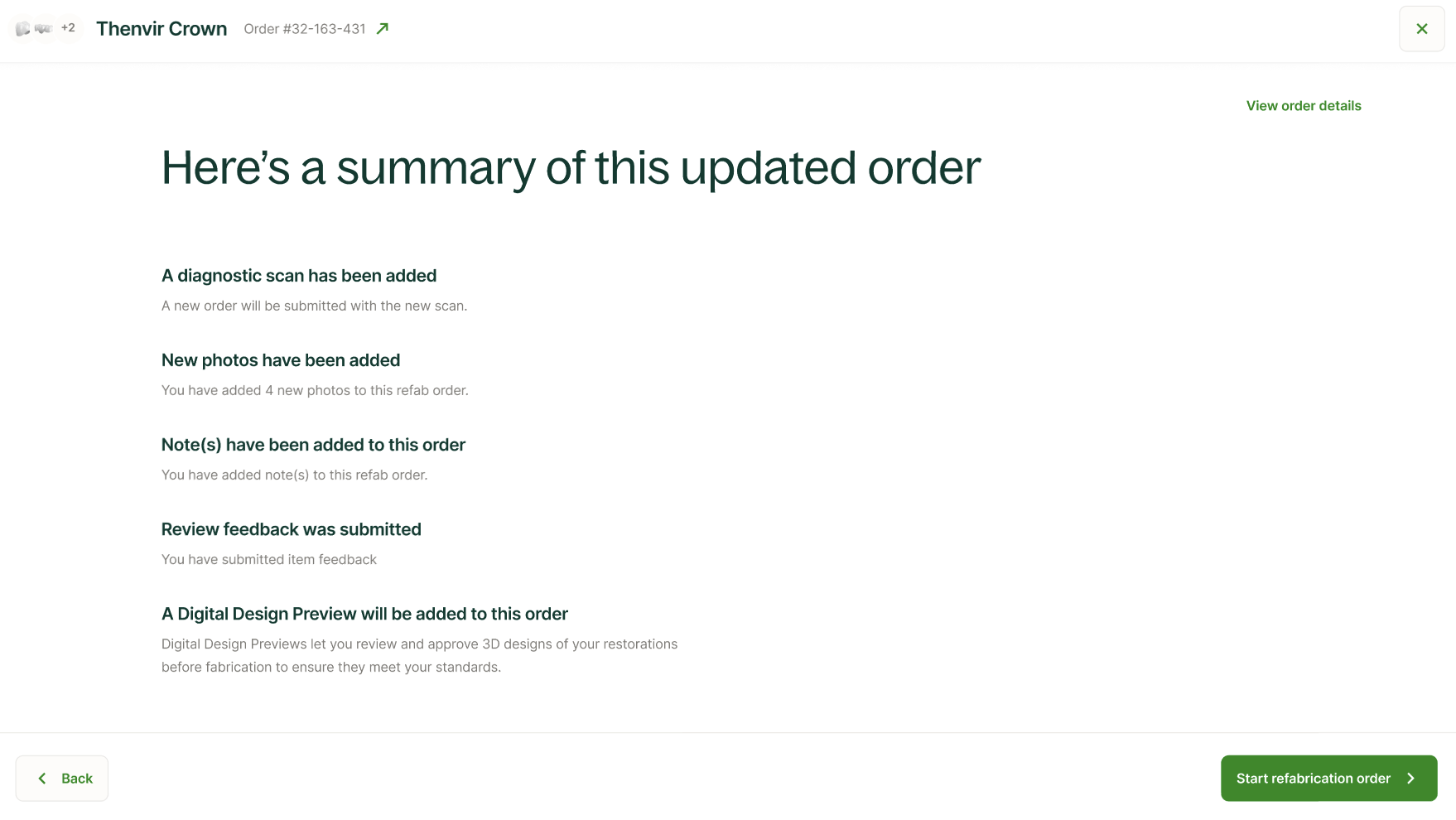Image resolution: width=1456 pixels, height=820 pixels.
Task: Click New photos have been added heading
Action: pyautogui.click(x=280, y=359)
